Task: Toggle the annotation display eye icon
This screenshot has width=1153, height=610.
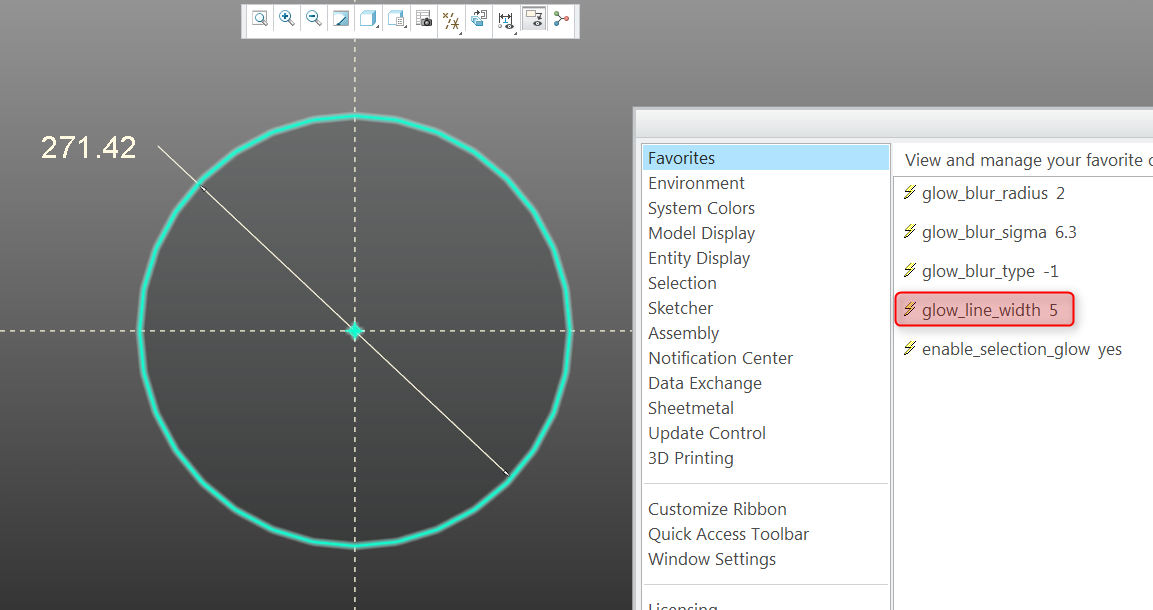Action: (534, 19)
